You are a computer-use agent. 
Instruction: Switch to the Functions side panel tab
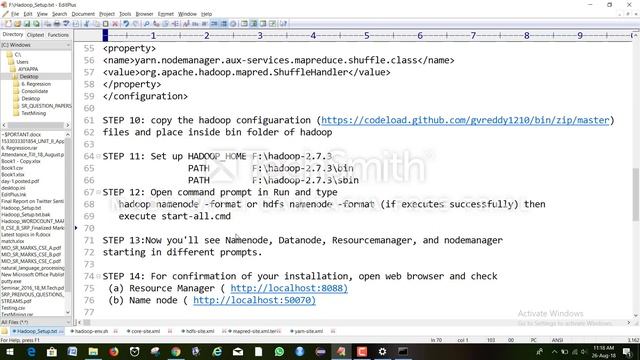pyautogui.click(x=58, y=35)
